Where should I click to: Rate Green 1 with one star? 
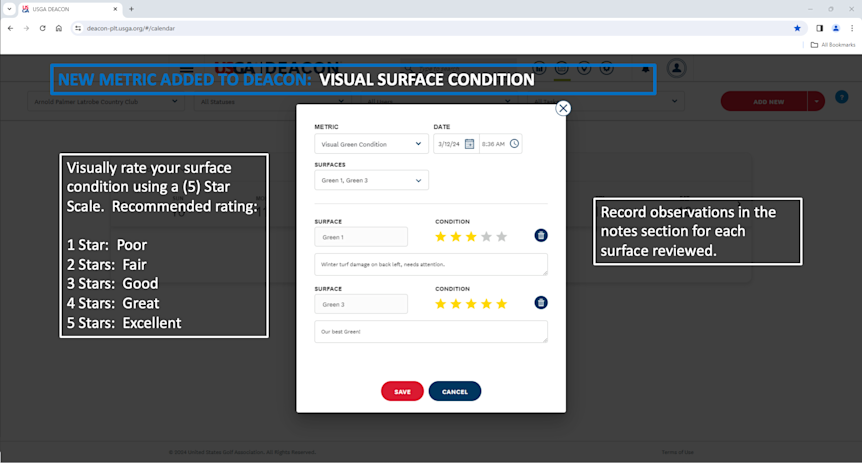click(440, 237)
